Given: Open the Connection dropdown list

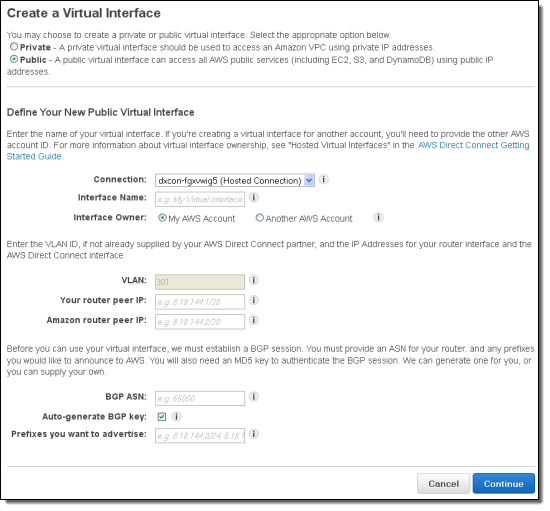Looking at the screenshot, I should [x=235, y=181].
